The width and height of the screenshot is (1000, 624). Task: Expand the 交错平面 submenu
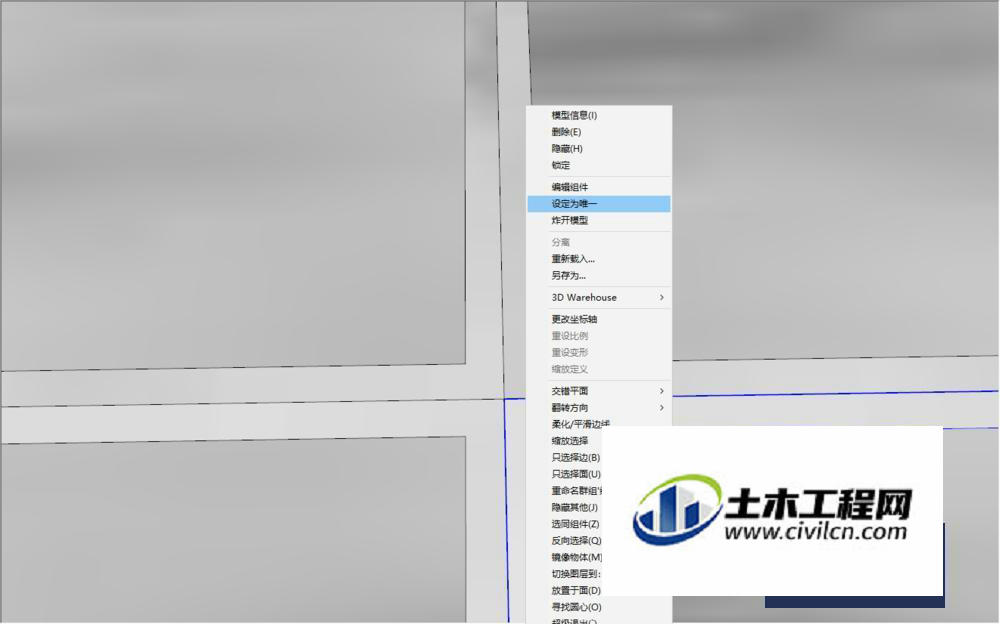[599, 391]
